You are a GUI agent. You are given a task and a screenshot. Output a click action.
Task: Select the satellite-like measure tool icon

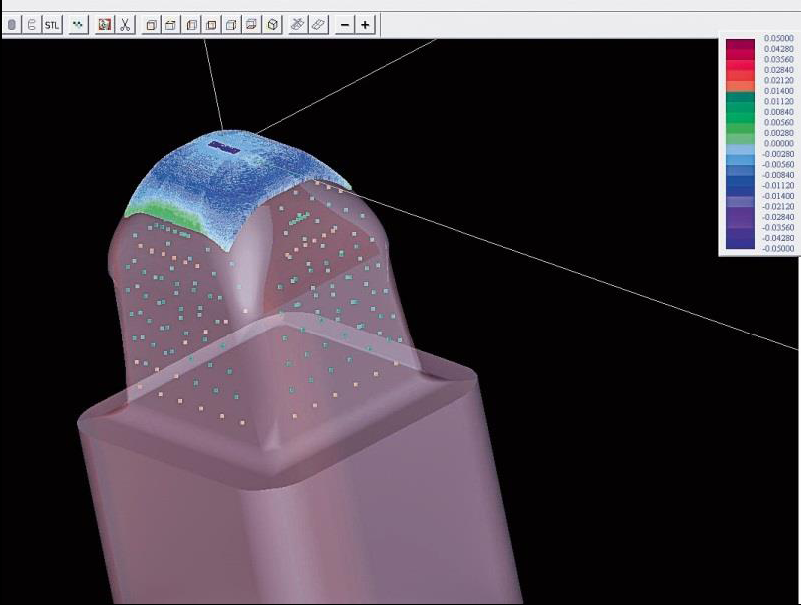coord(297,25)
